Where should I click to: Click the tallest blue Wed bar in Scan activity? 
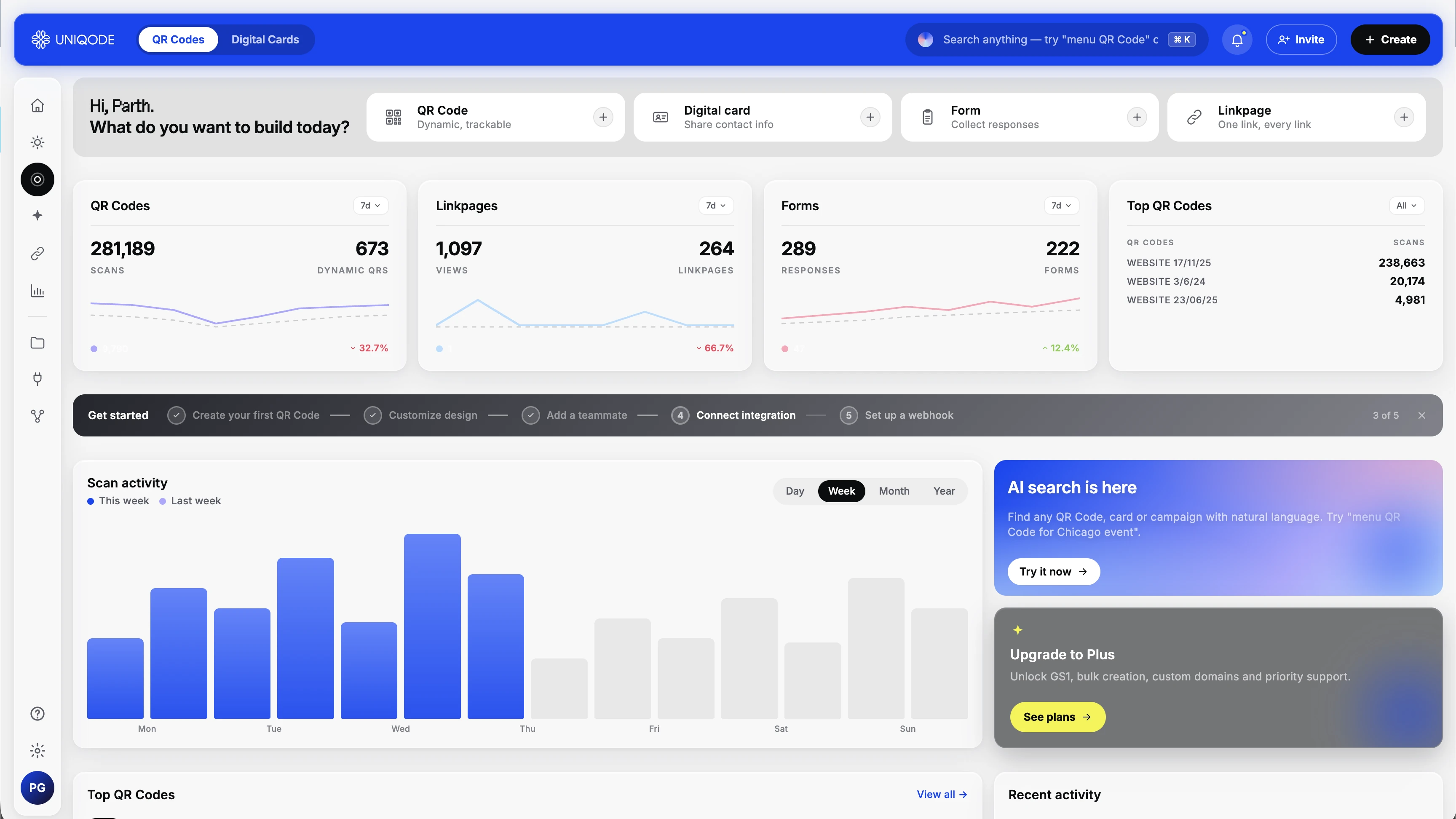coord(432,626)
